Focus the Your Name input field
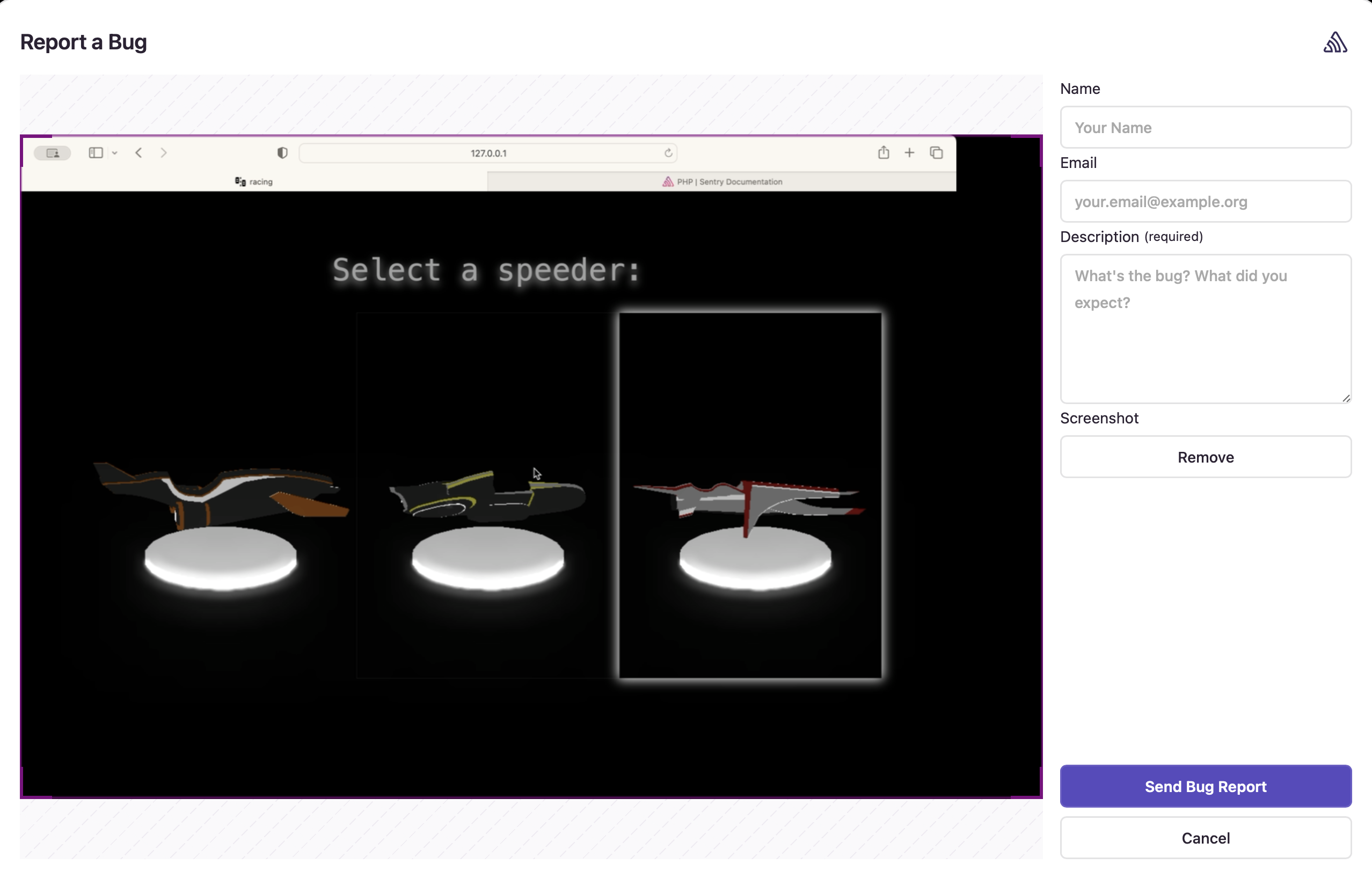Image resolution: width=1372 pixels, height=879 pixels. tap(1205, 127)
